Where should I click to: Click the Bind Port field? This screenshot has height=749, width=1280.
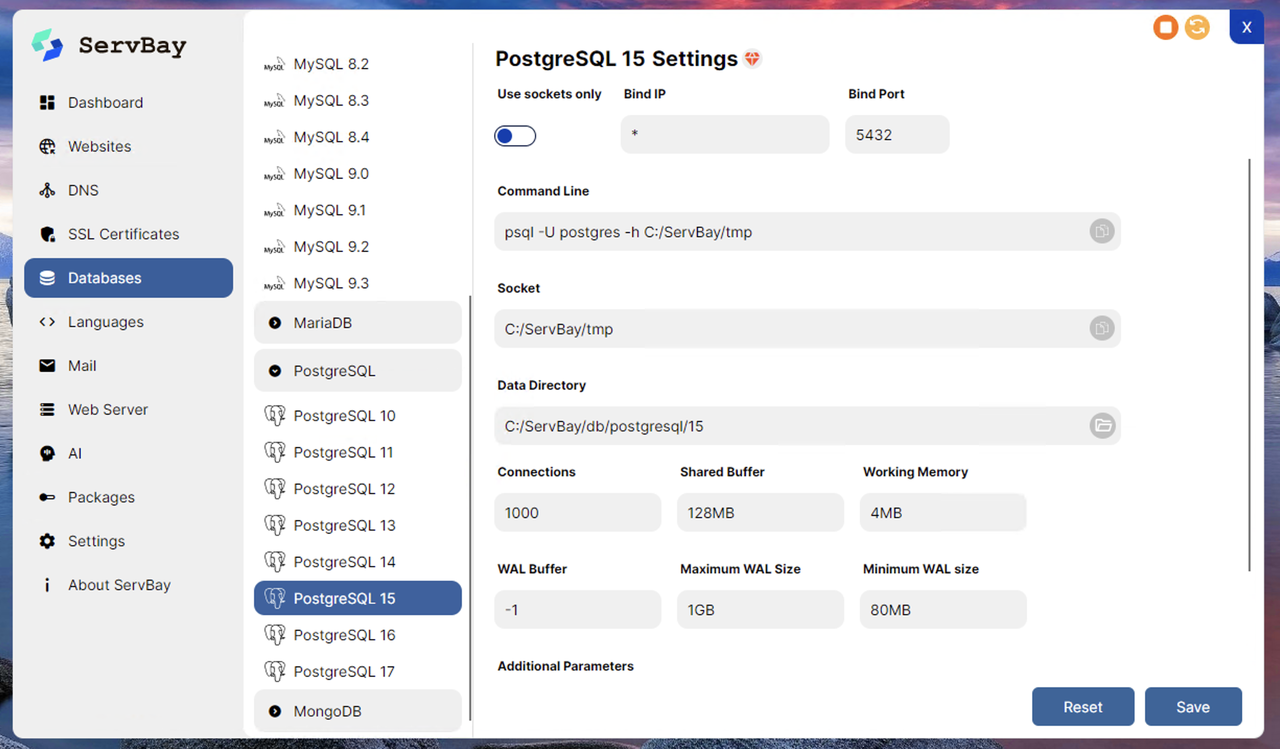click(897, 134)
